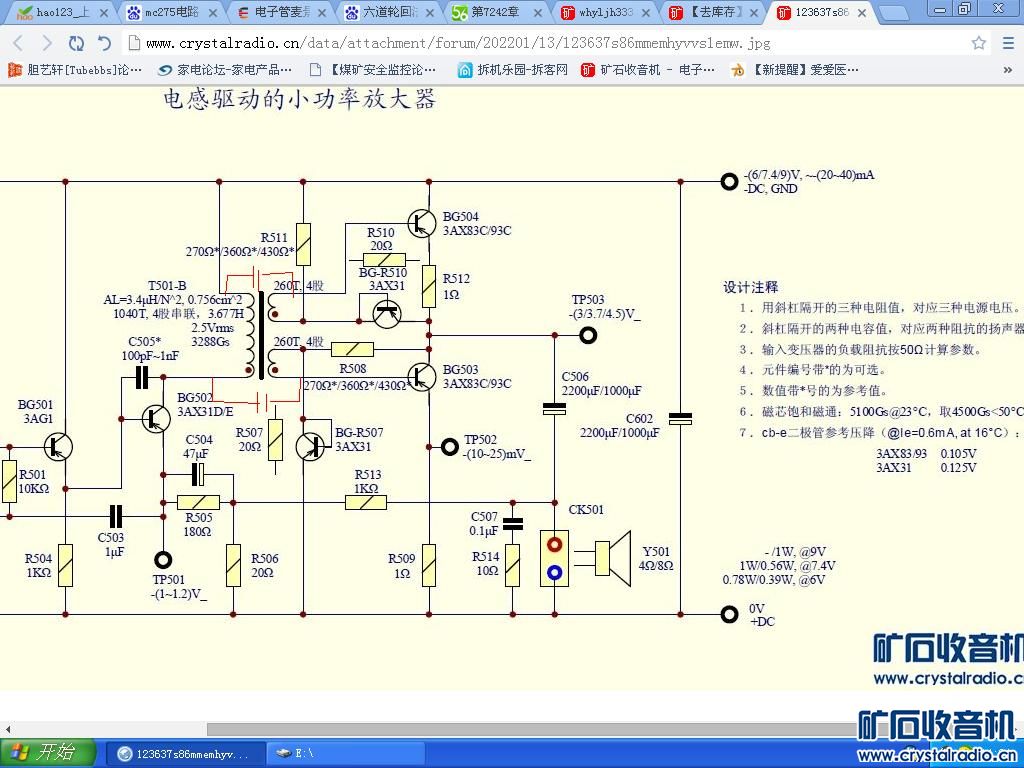Click the T501-B transformer label
Viewport: 1024px width, 768px height.
pyautogui.click(x=167, y=285)
